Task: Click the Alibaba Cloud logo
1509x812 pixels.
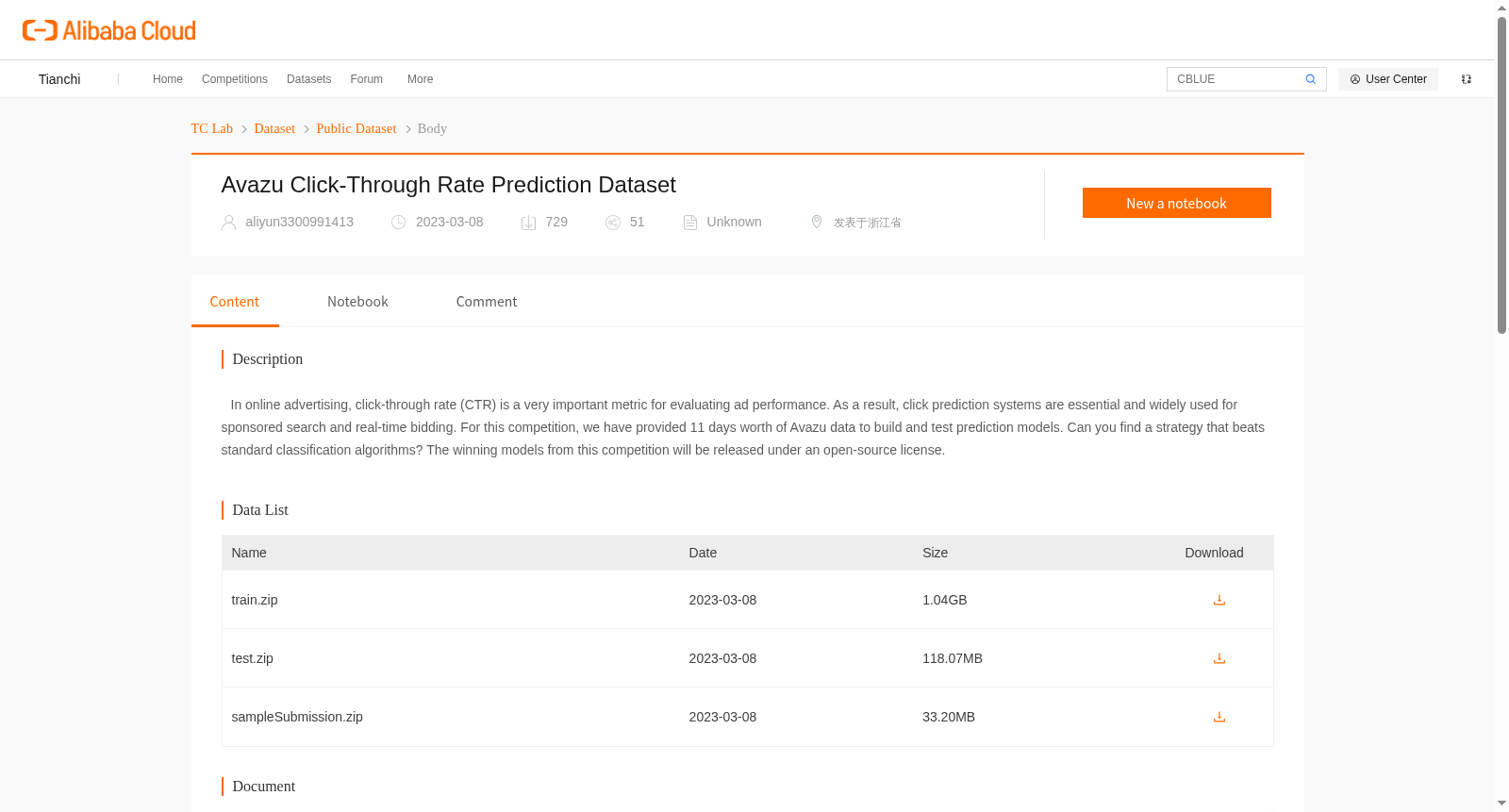Action: click(x=109, y=31)
